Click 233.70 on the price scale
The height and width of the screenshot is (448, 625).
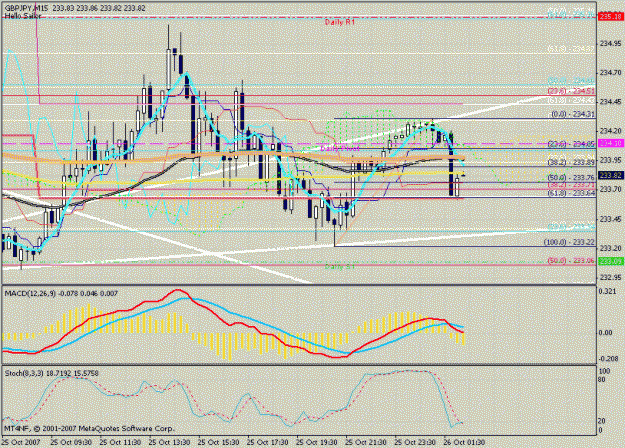[x=610, y=189]
